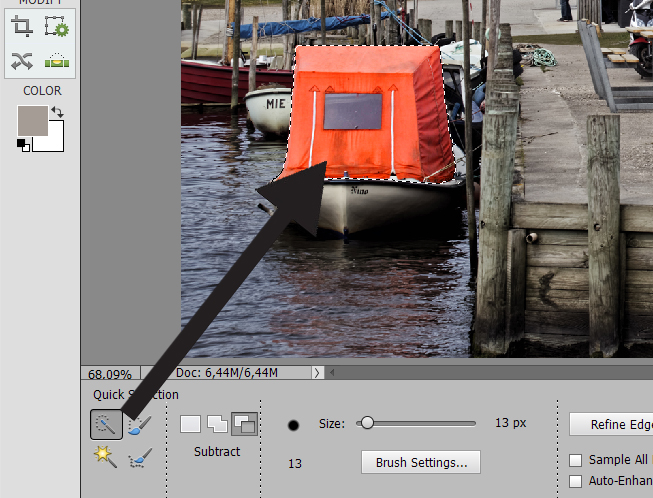Image resolution: width=653 pixels, height=498 pixels.
Task: Click the Refine Edge button
Action: tap(610, 424)
